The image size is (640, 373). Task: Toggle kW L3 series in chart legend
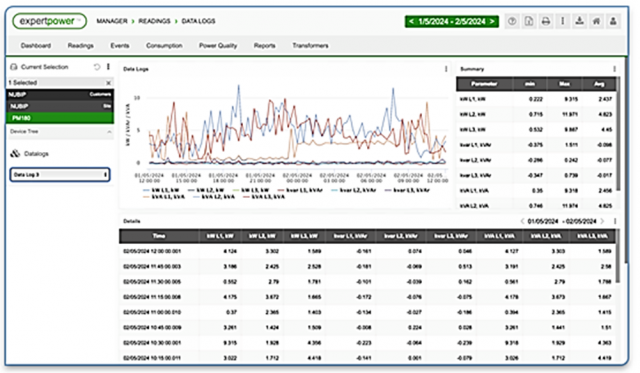tap(251, 191)
